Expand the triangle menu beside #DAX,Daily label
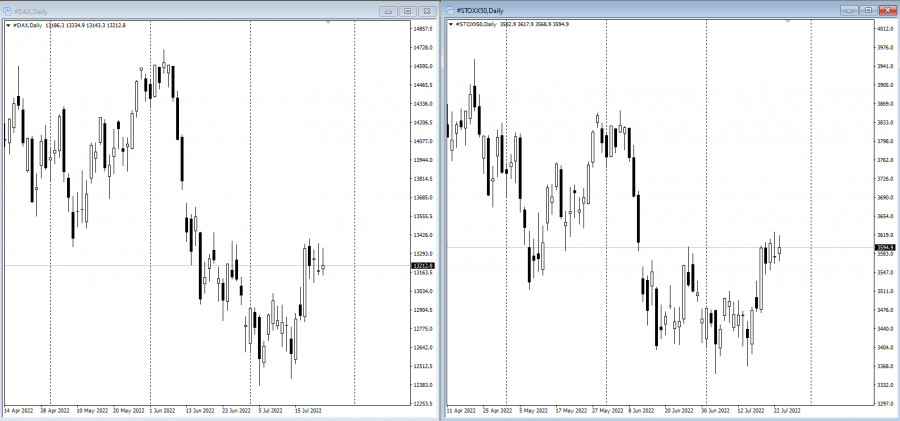The height and width of the screenshot is (421, 900). pyautogui.click(x=7, y=25)
